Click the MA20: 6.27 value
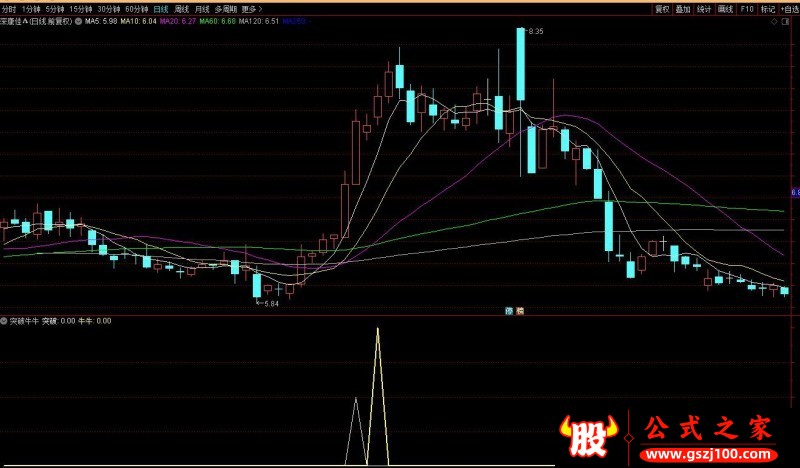 [178, 21]
